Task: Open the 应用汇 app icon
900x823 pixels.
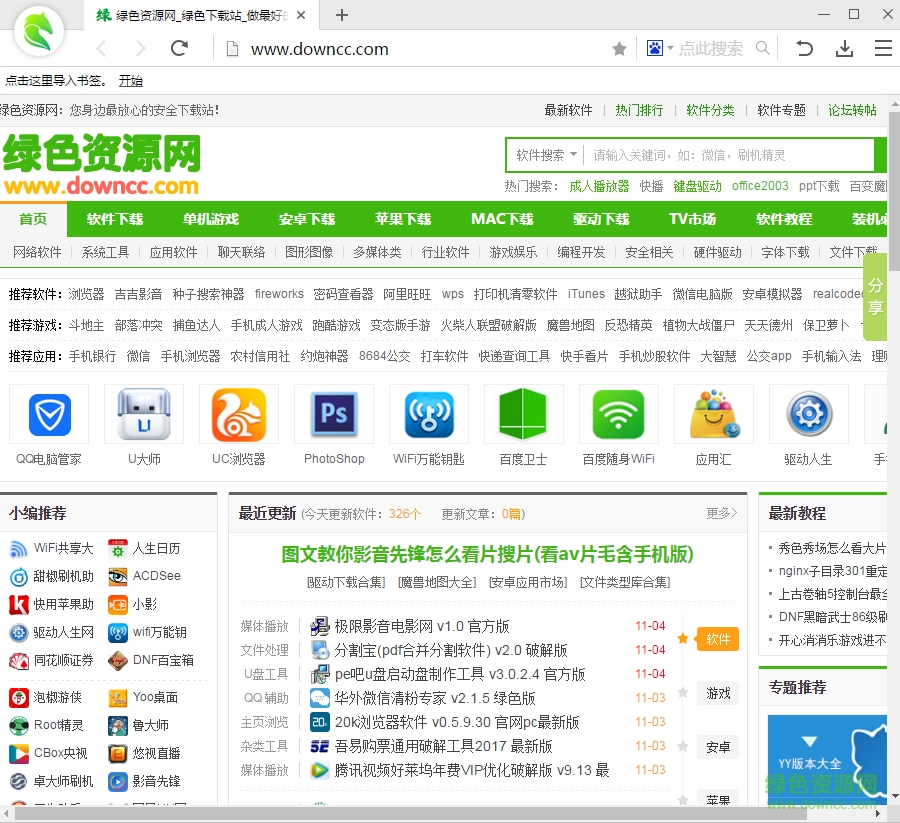Action: [713, 414]
